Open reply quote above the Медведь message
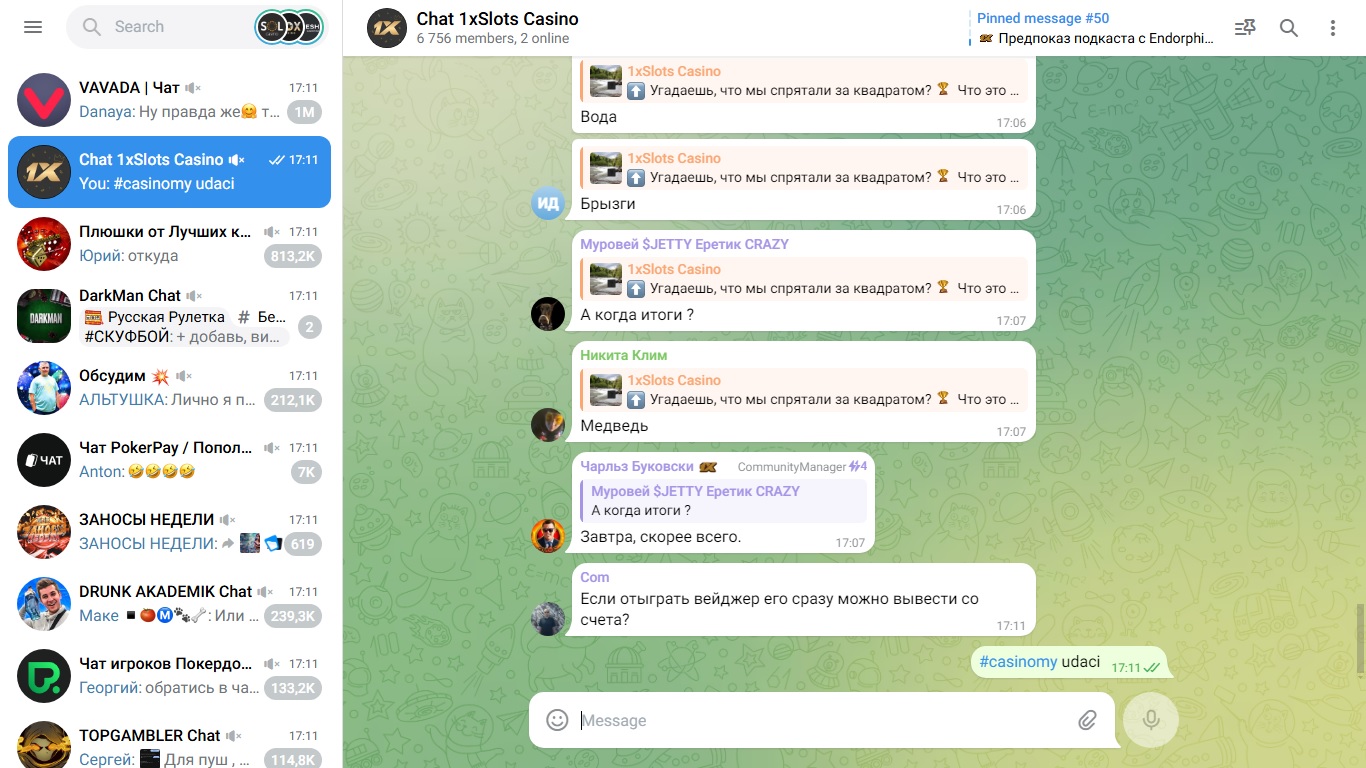Screen dimensions: 1366x768 [804, 390]
